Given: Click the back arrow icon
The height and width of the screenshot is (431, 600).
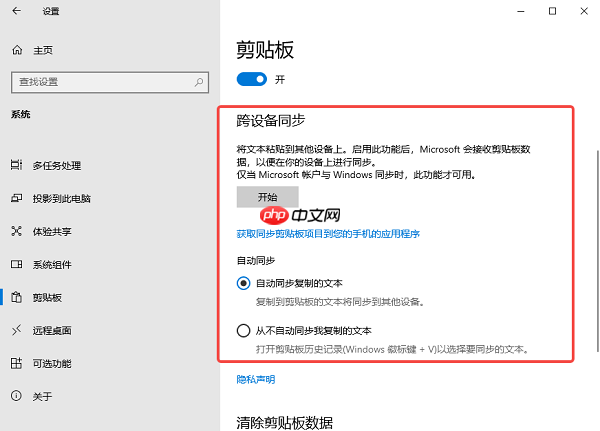Looking at the screenshot, I should coord(17,11).
